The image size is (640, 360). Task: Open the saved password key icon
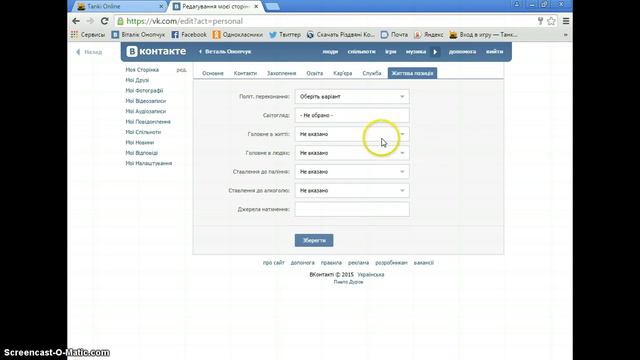pos(540,21)
